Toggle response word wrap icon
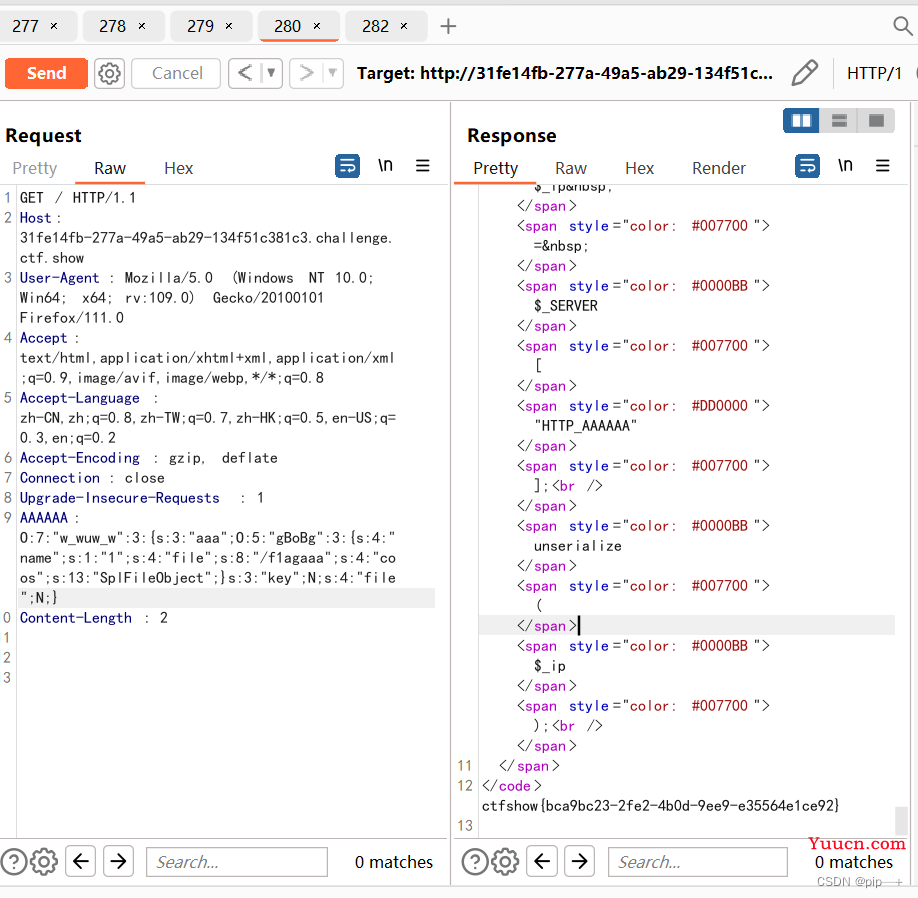This screenshot has width=918, height=898. [807, 166]
